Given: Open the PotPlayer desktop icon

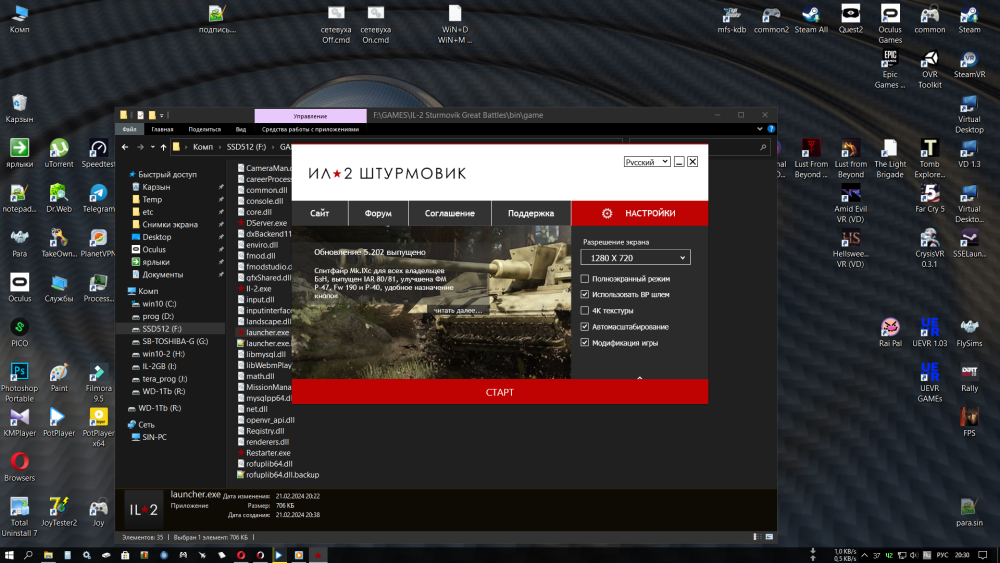Looking at the screenshot, I should 59,422.
